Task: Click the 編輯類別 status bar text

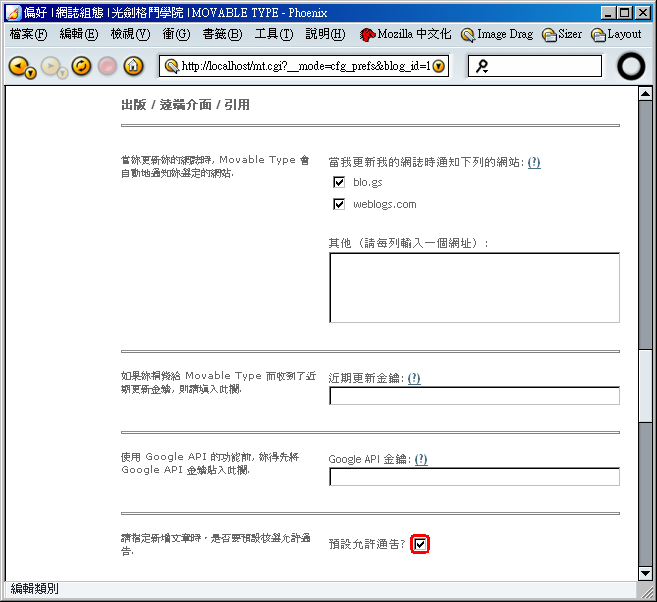Action: pos(34,589)
